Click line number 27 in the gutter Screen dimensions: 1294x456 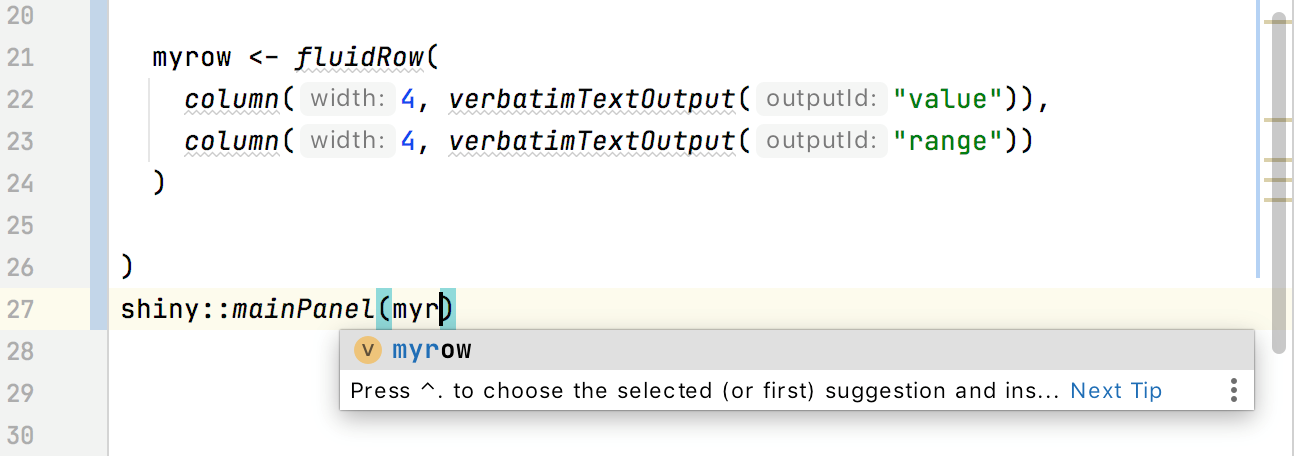pyautogui.click(x=20, y=309)
